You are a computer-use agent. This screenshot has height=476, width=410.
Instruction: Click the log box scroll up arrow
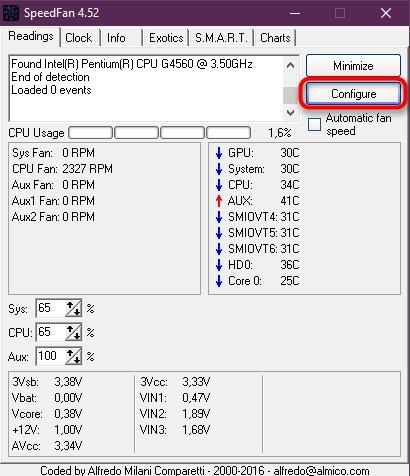coord(290,65)
